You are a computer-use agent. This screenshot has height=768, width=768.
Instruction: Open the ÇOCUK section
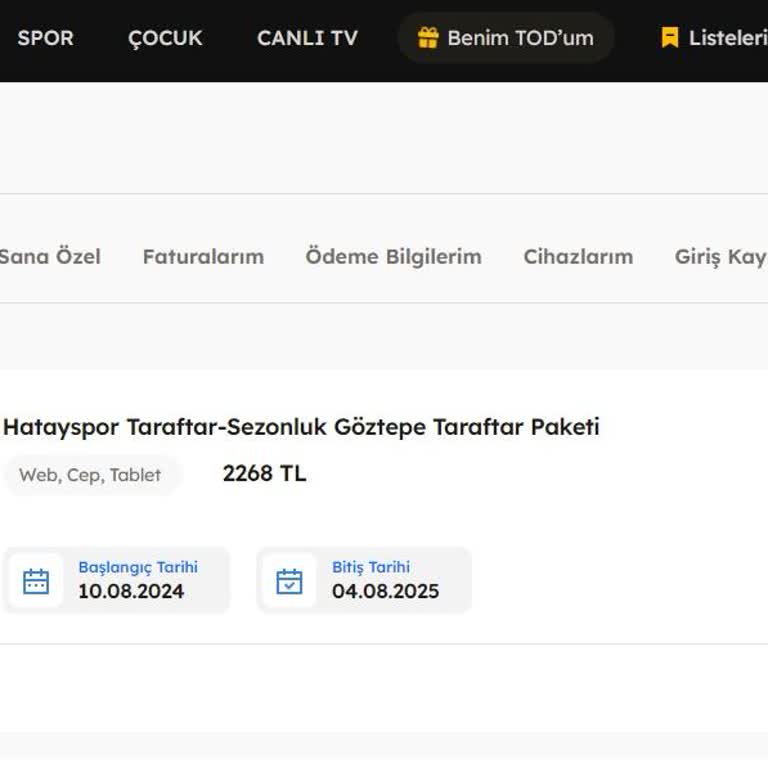point(165,38)
